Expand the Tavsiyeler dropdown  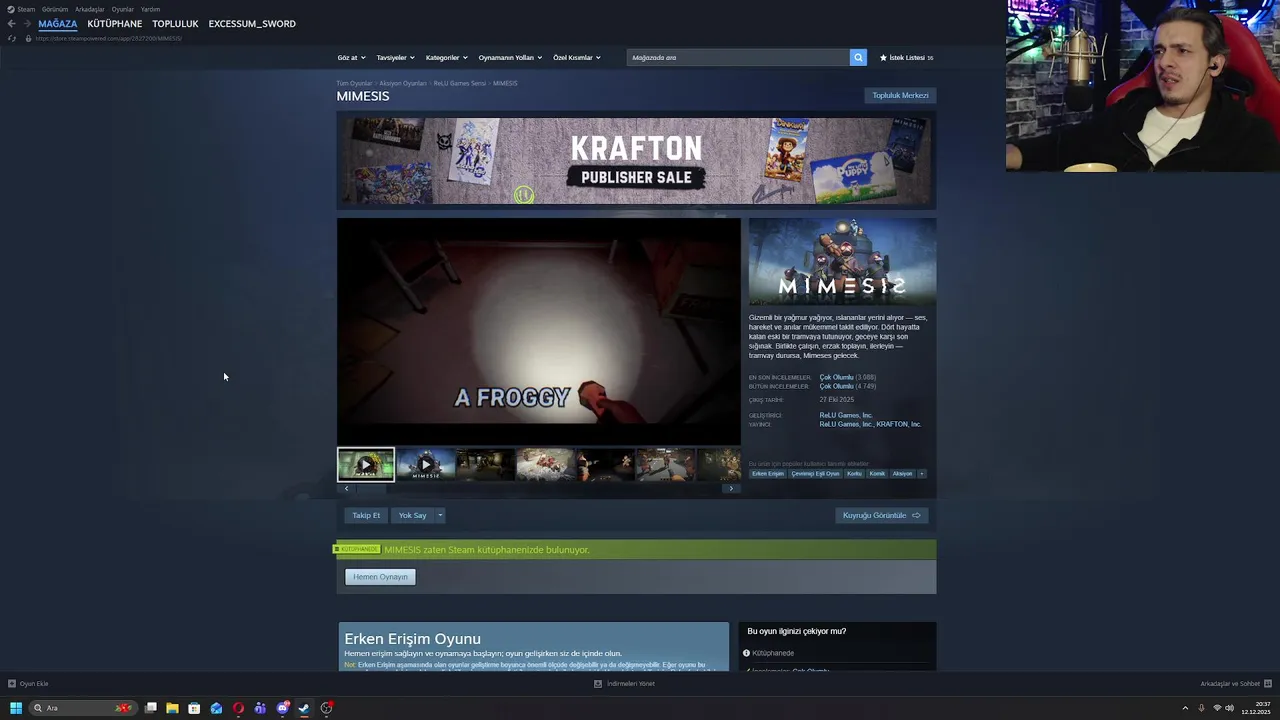point(395,58)
